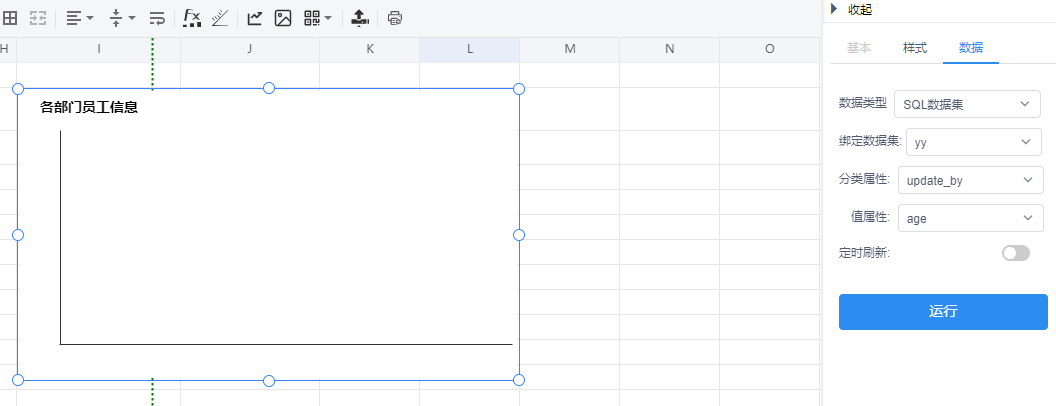This screenshot has height=406, width=1056.
Task: Open the vertical alignment icon
Action: coord(117,18)
